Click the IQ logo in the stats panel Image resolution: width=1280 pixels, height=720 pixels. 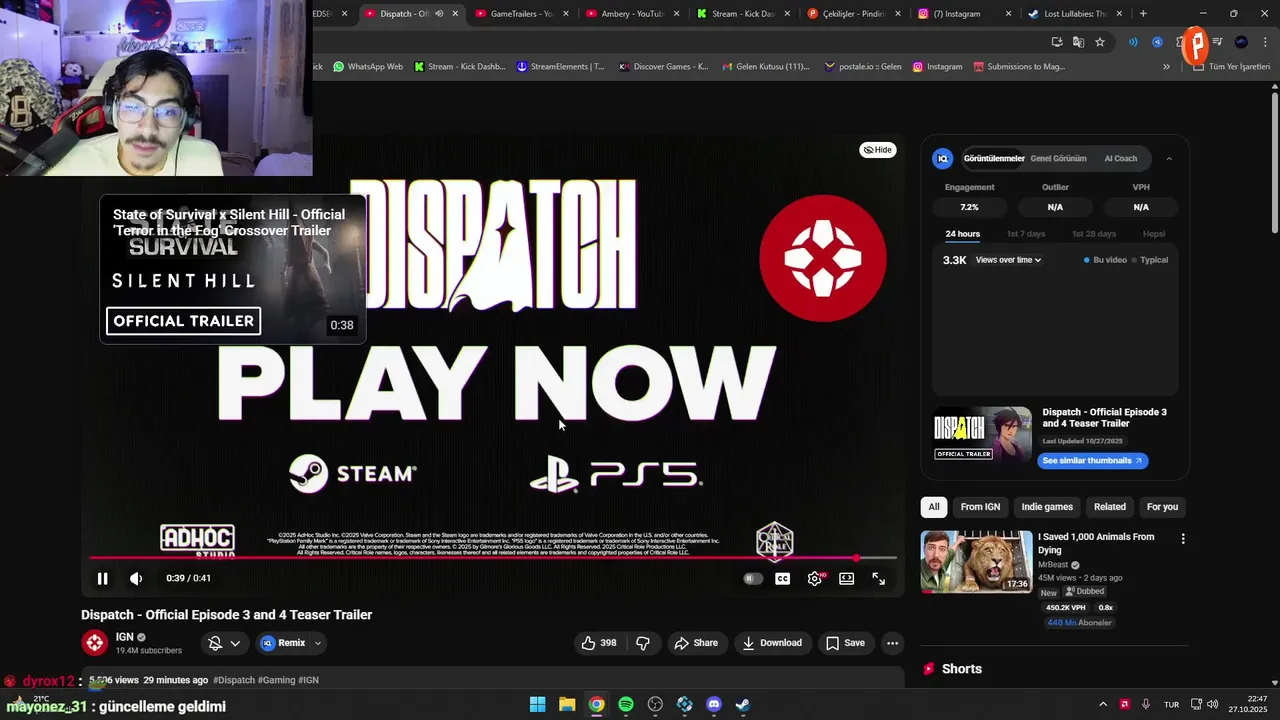click(942, 158)
